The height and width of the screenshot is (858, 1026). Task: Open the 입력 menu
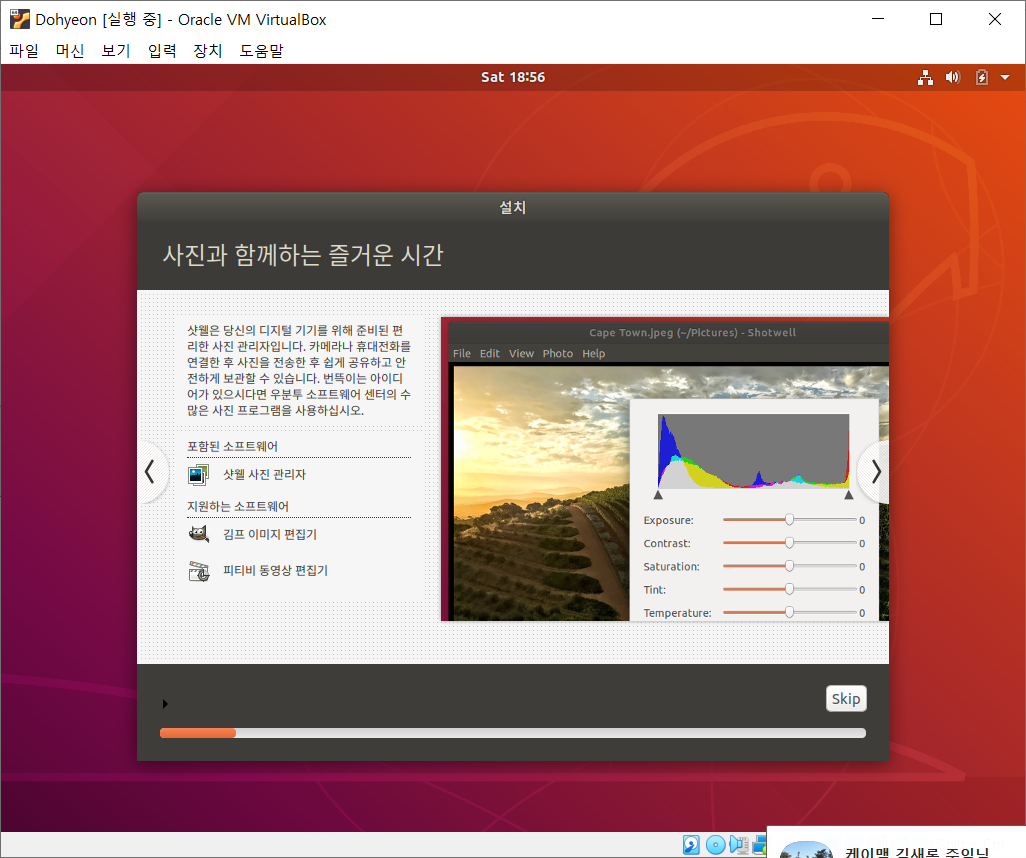click(x=162, y=50)
